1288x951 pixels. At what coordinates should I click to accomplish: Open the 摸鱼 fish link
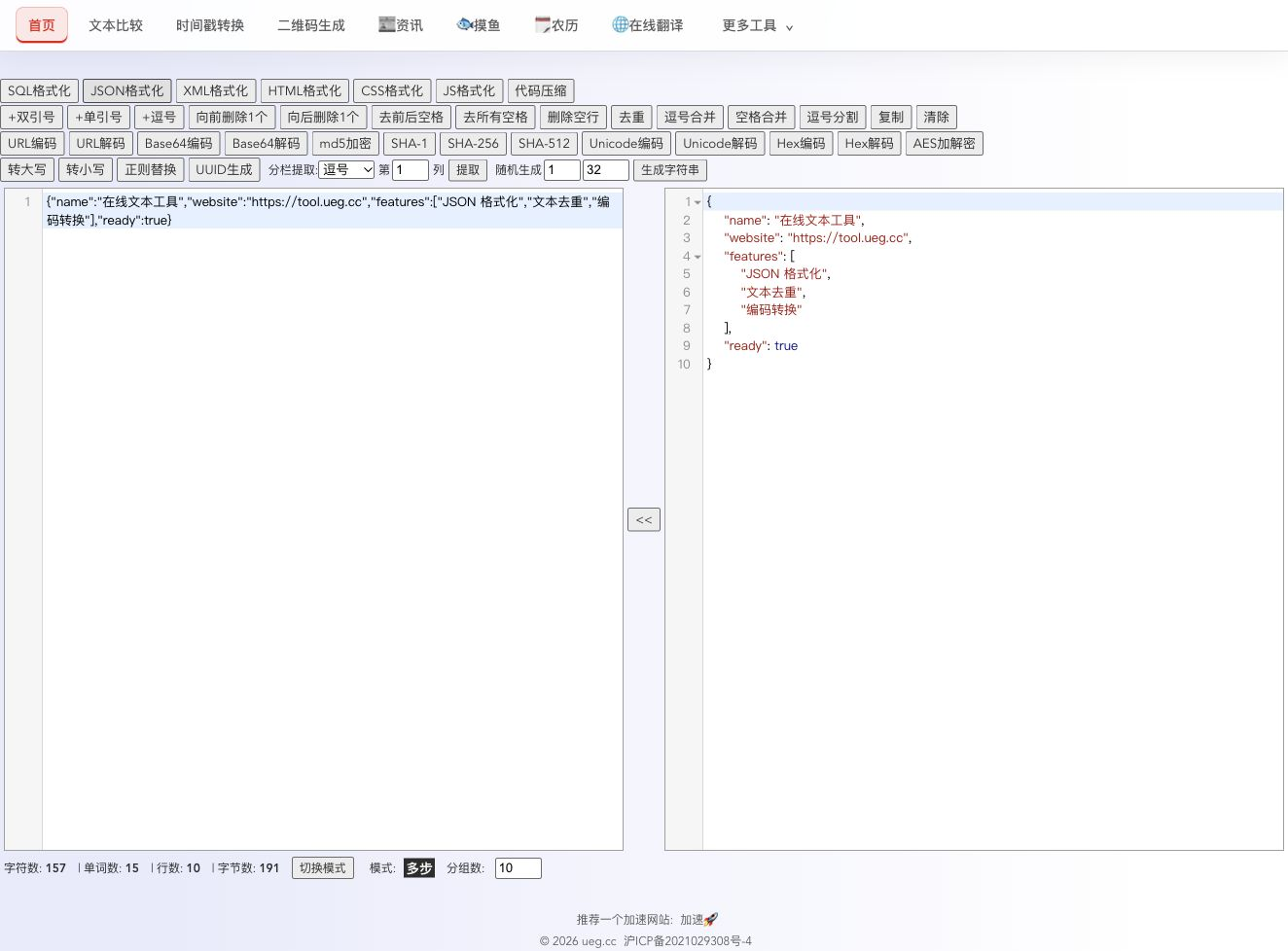click(479, 26)
